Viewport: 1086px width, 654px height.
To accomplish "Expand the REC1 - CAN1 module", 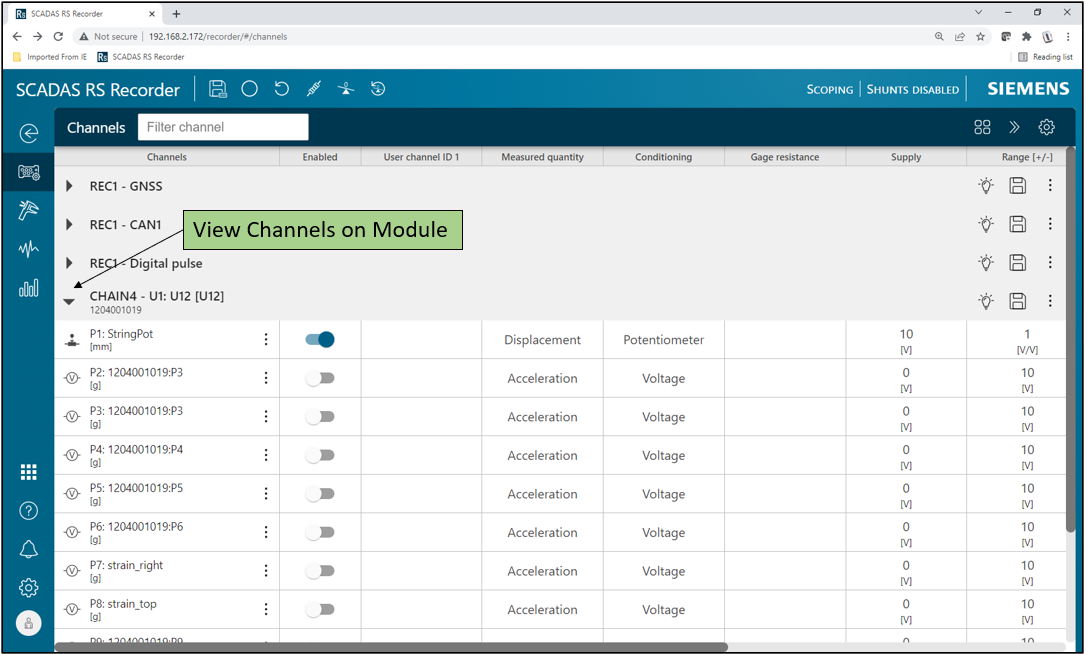I will 69,224.
